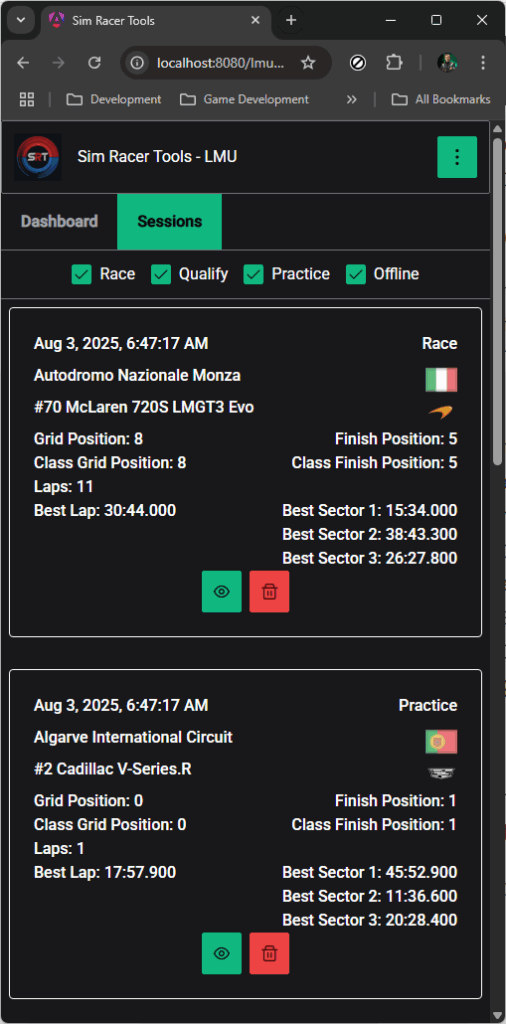Screen dimensions: 506x1024
Task: Open the Game Development bookmark folder
Action: coord(244,99)
